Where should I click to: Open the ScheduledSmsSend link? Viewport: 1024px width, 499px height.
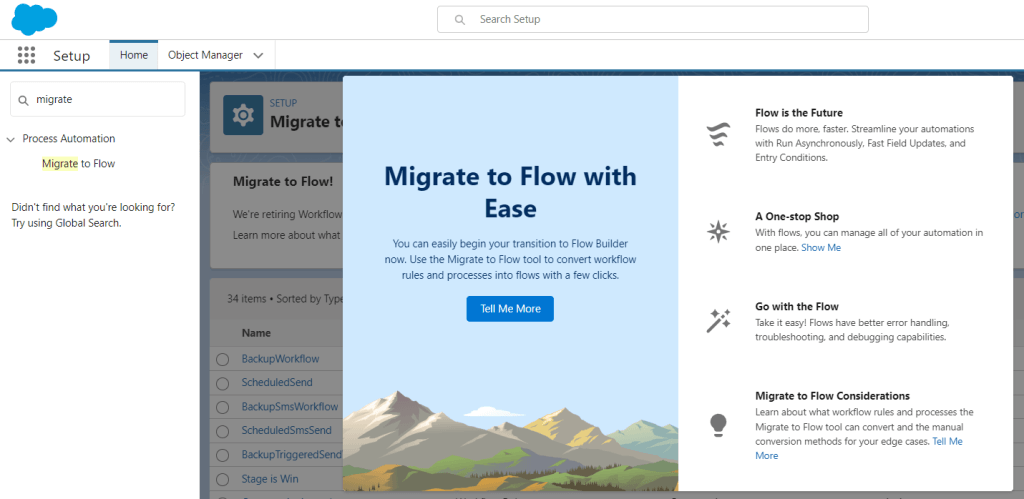286,430
